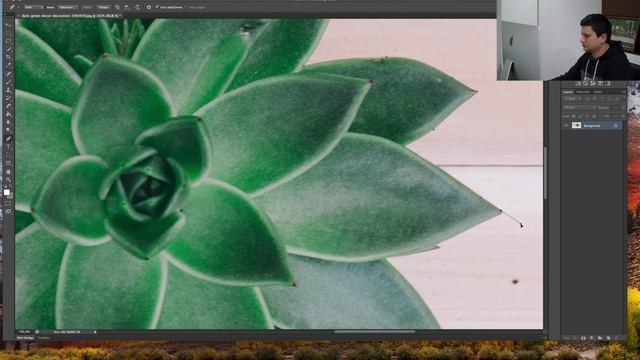This screenshot has height=360, width=640.
Task: Click the Mask button in options bar
Action: click(x=87, y=7)
